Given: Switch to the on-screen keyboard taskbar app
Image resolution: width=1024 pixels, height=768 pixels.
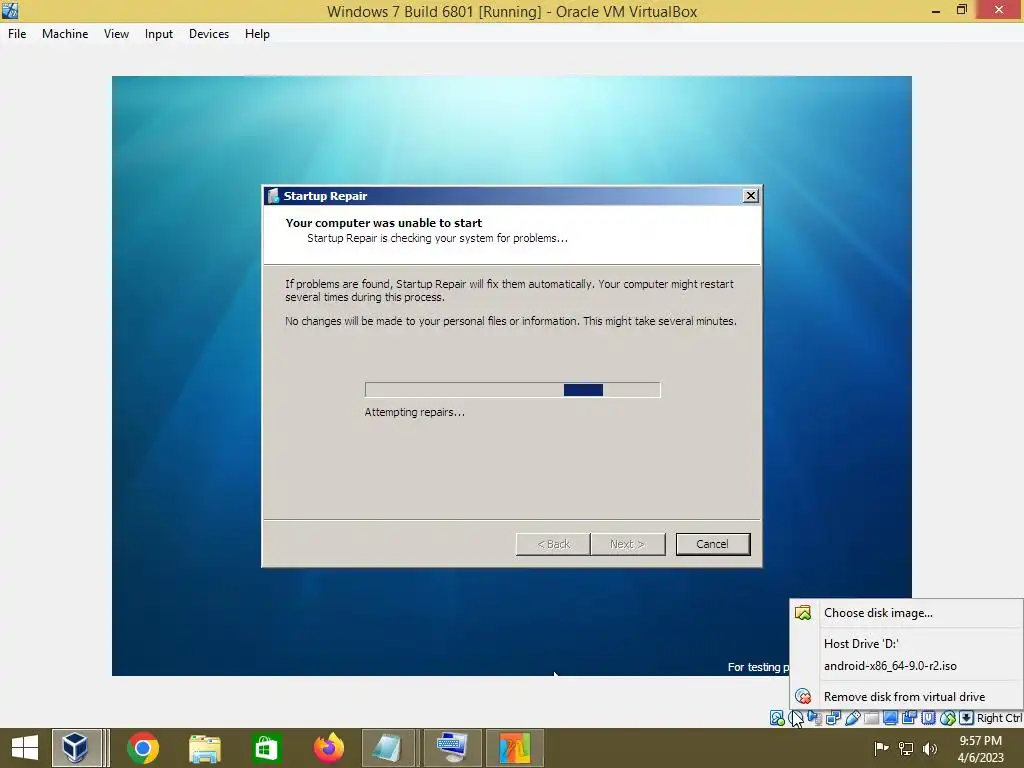Looking at the screenshot, I should [x=452, y=748].
